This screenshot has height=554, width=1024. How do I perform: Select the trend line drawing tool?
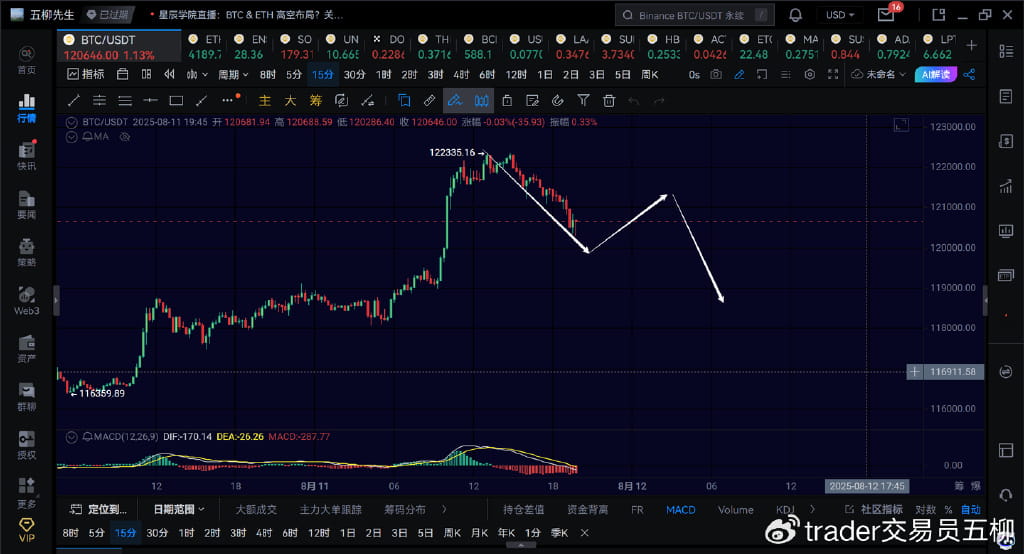74,101
